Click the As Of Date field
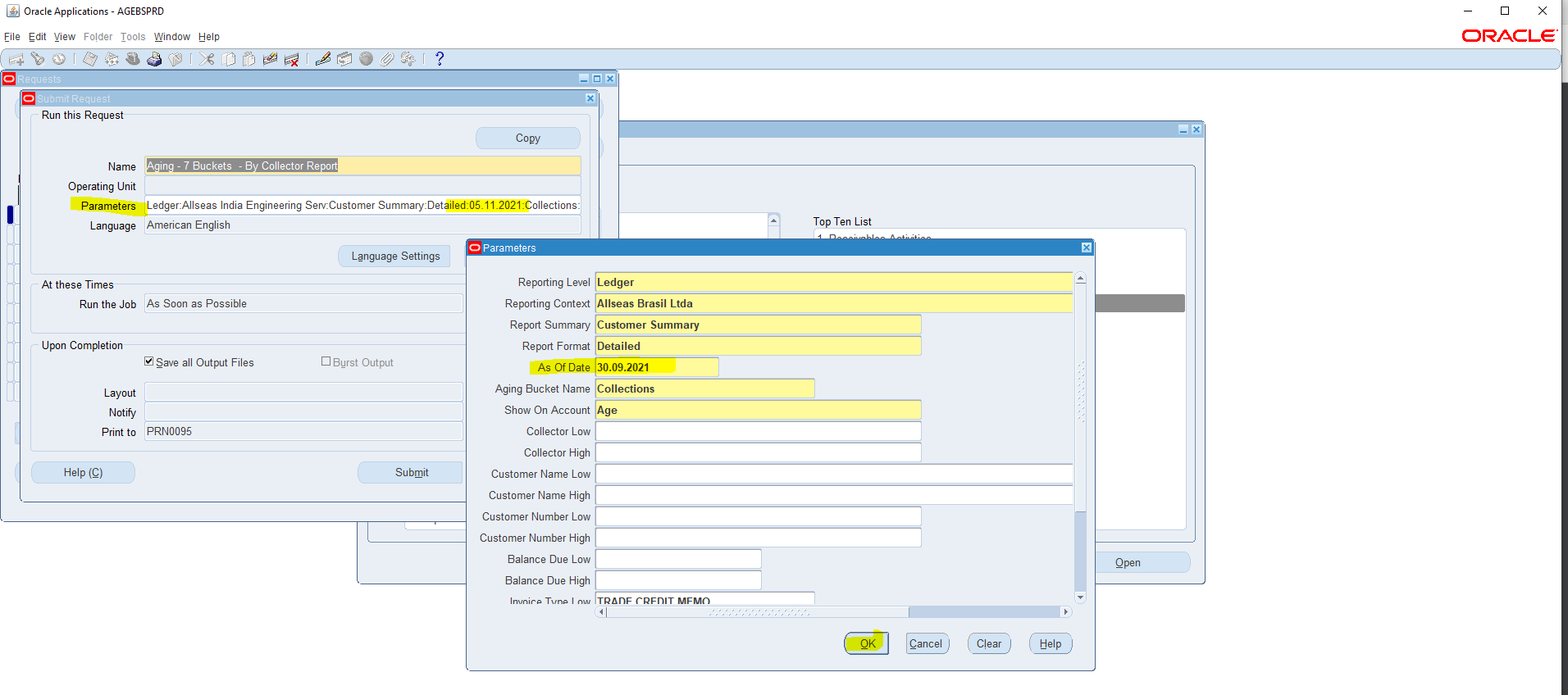This screenshot has width=1568, height=695. [x=657, y=367]
